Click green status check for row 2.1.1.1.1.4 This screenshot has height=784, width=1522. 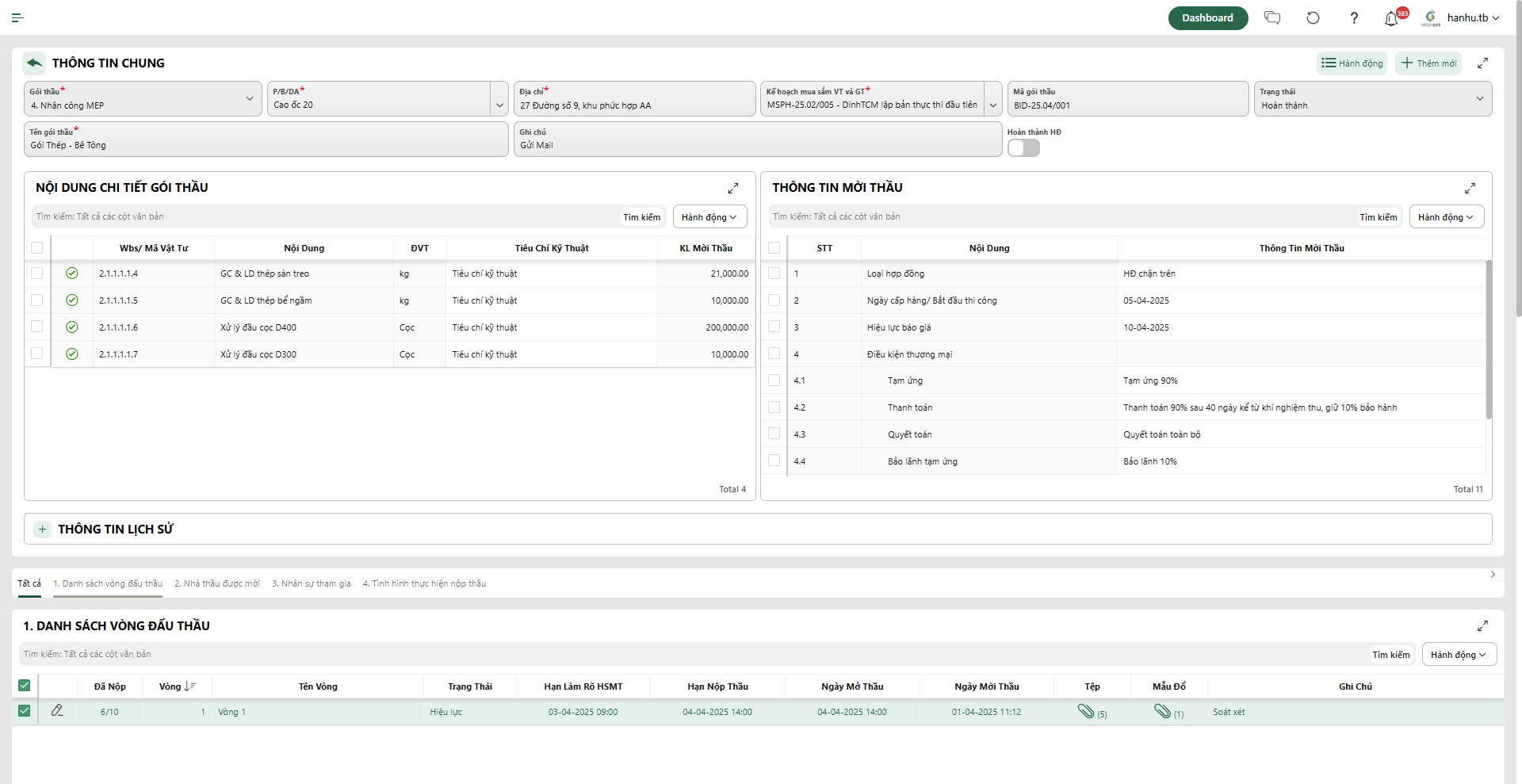[x=72, y=273]
